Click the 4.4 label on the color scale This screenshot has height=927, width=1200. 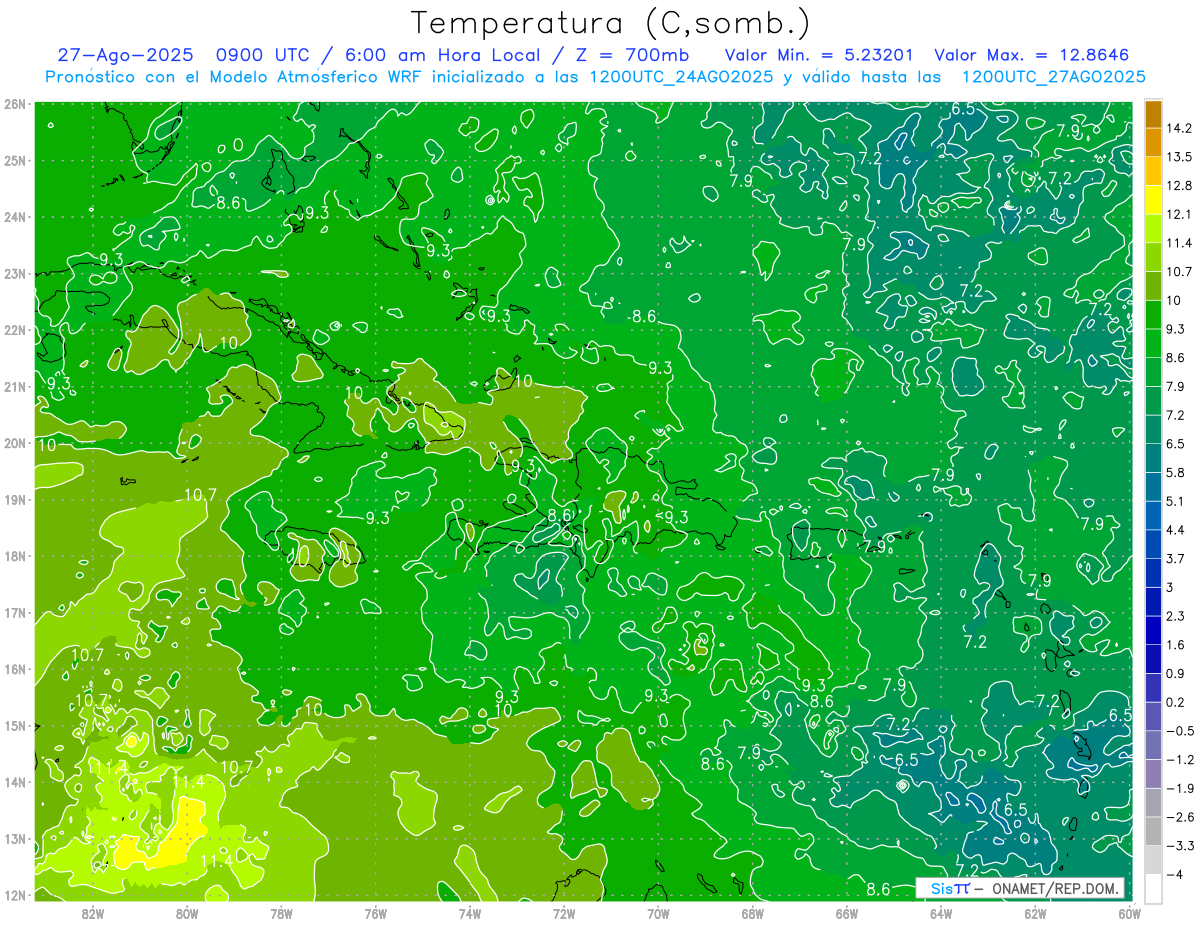pos(1176,530)
